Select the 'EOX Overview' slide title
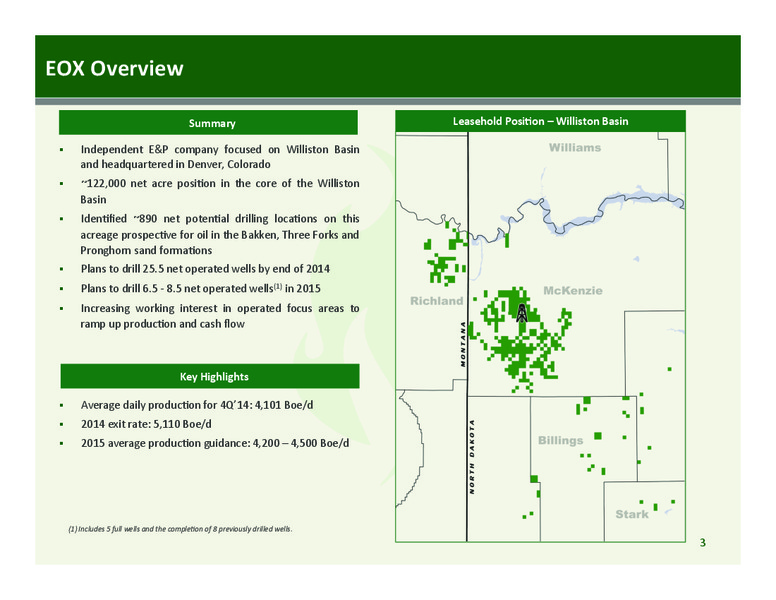The image size is (776, 600). tap(114, 68)
